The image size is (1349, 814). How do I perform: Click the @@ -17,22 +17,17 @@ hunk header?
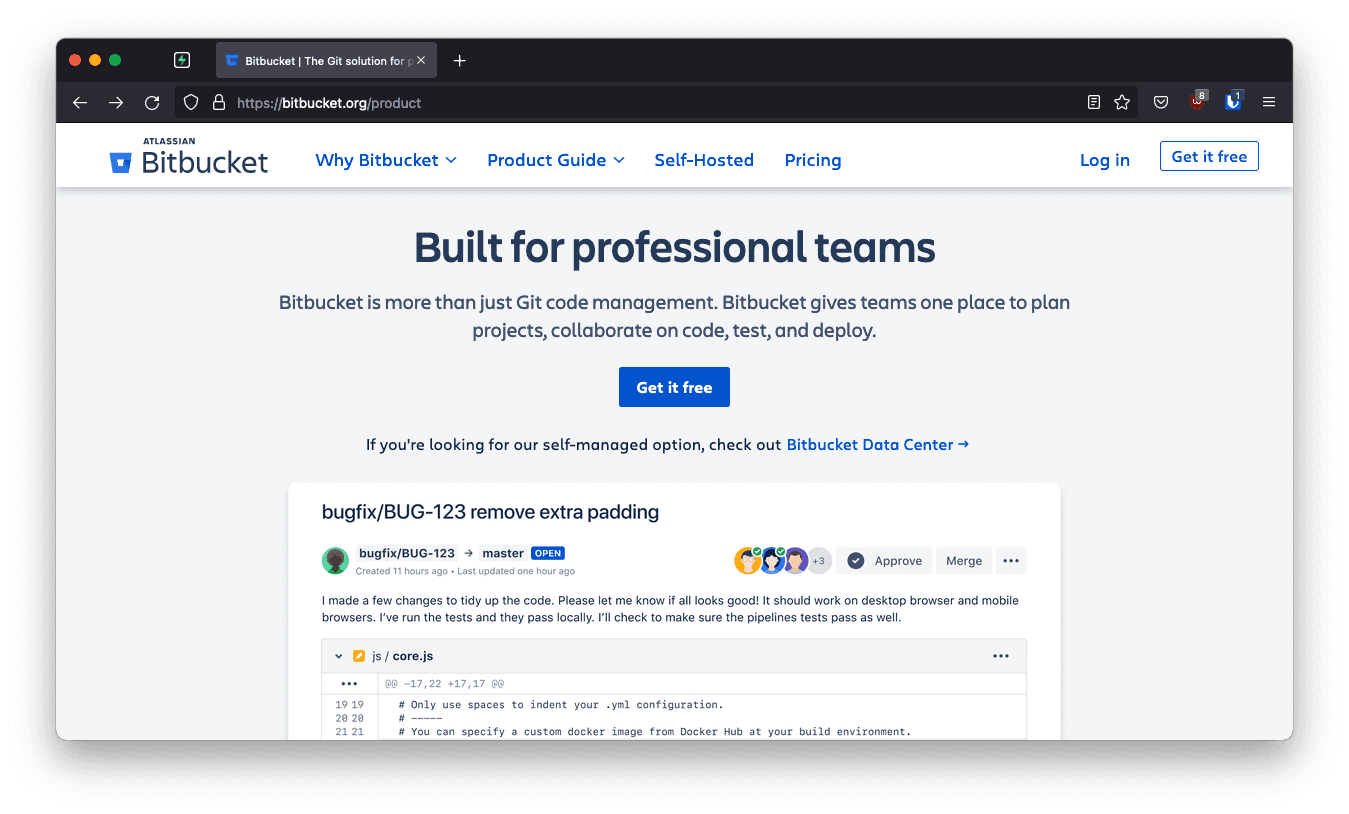point(444,684)
